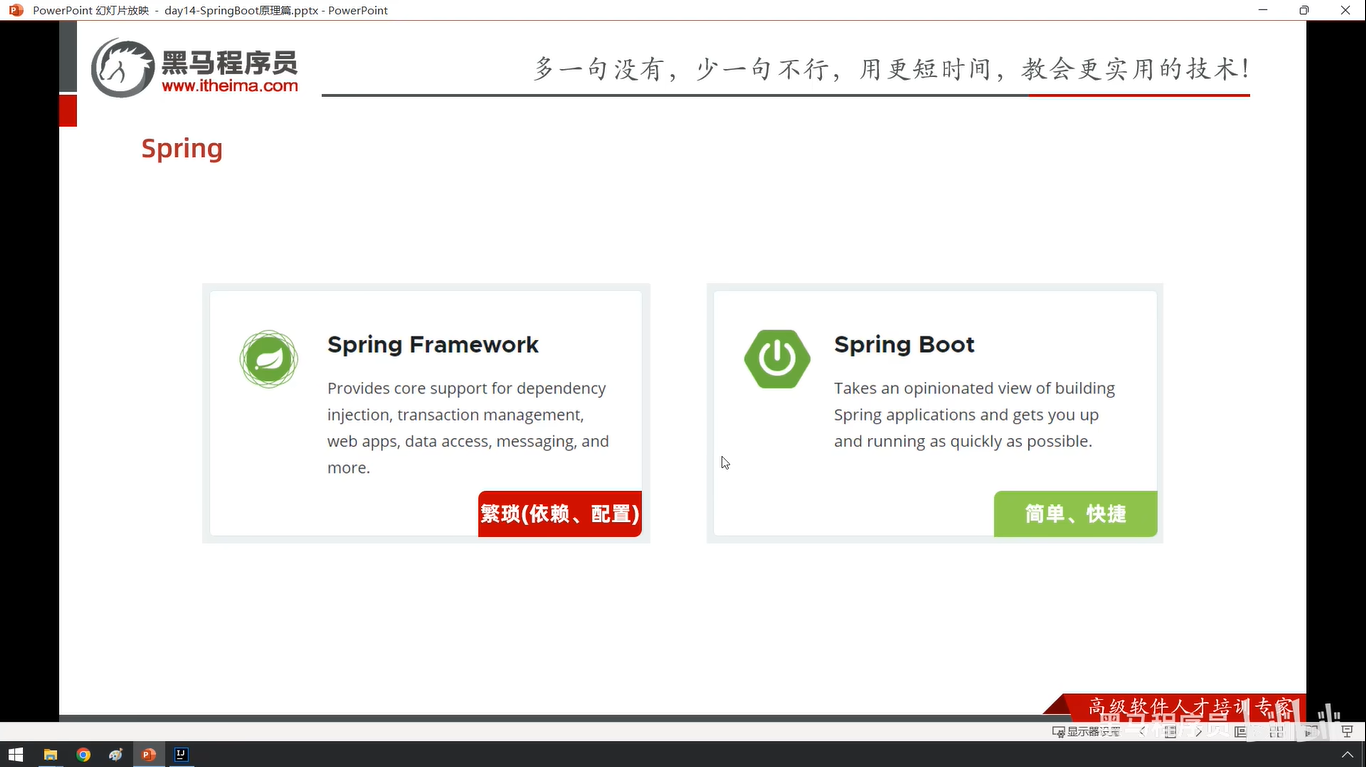This screenshot has height=767, width=1366.
Task: Open IntelliJ IDEA from the taskbar
Action: 181,755
